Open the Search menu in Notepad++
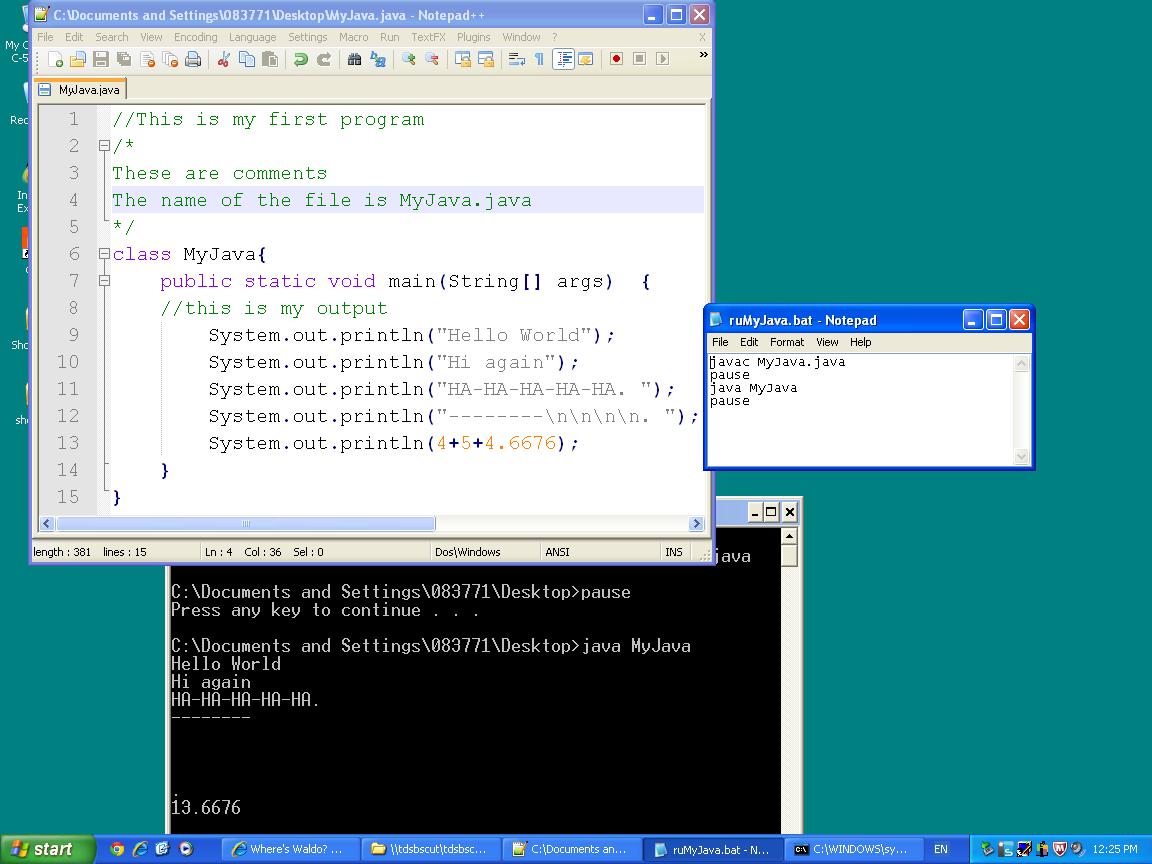The width and height of the screenshot is (1152, 864). tap(112, 37)
